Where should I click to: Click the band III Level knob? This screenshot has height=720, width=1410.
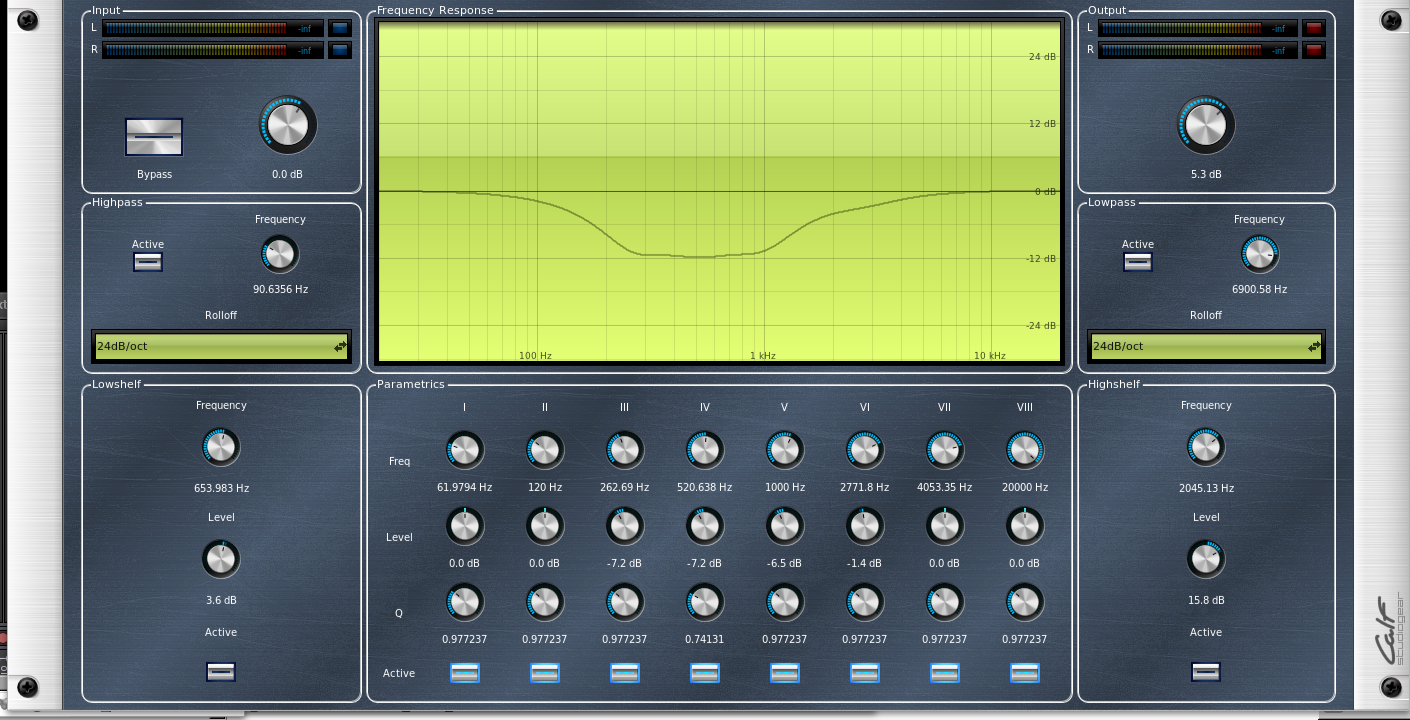click(625, 526)
